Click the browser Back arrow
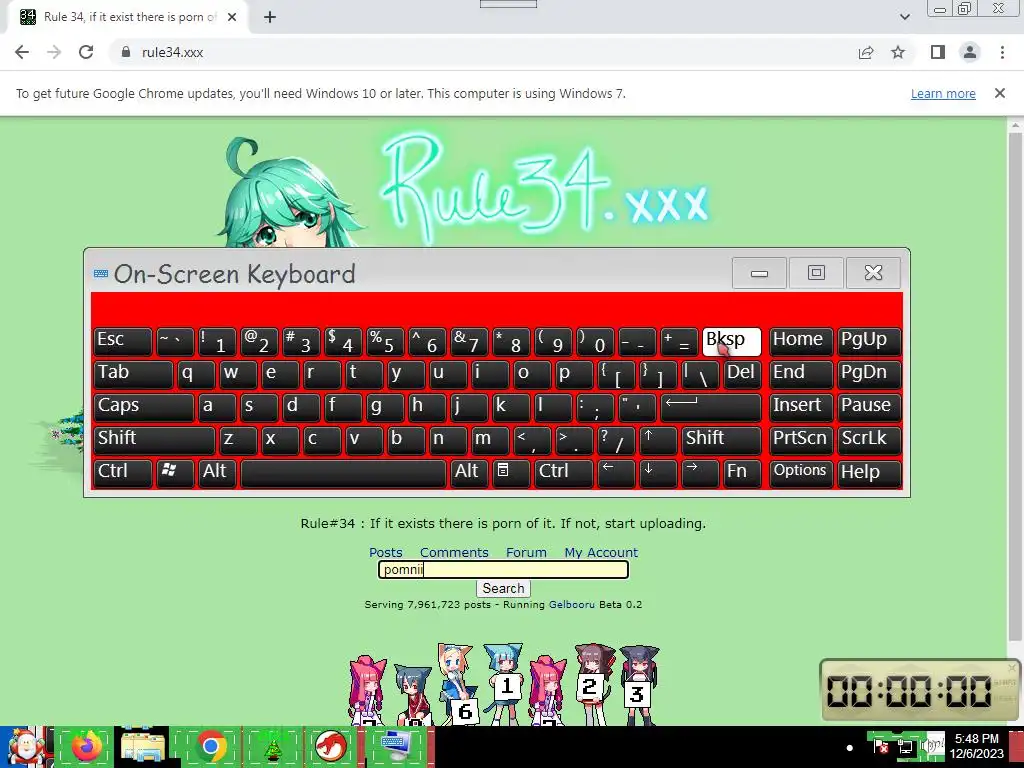The height and width of the screenshot is (768, 1024). tap(22, 52)
